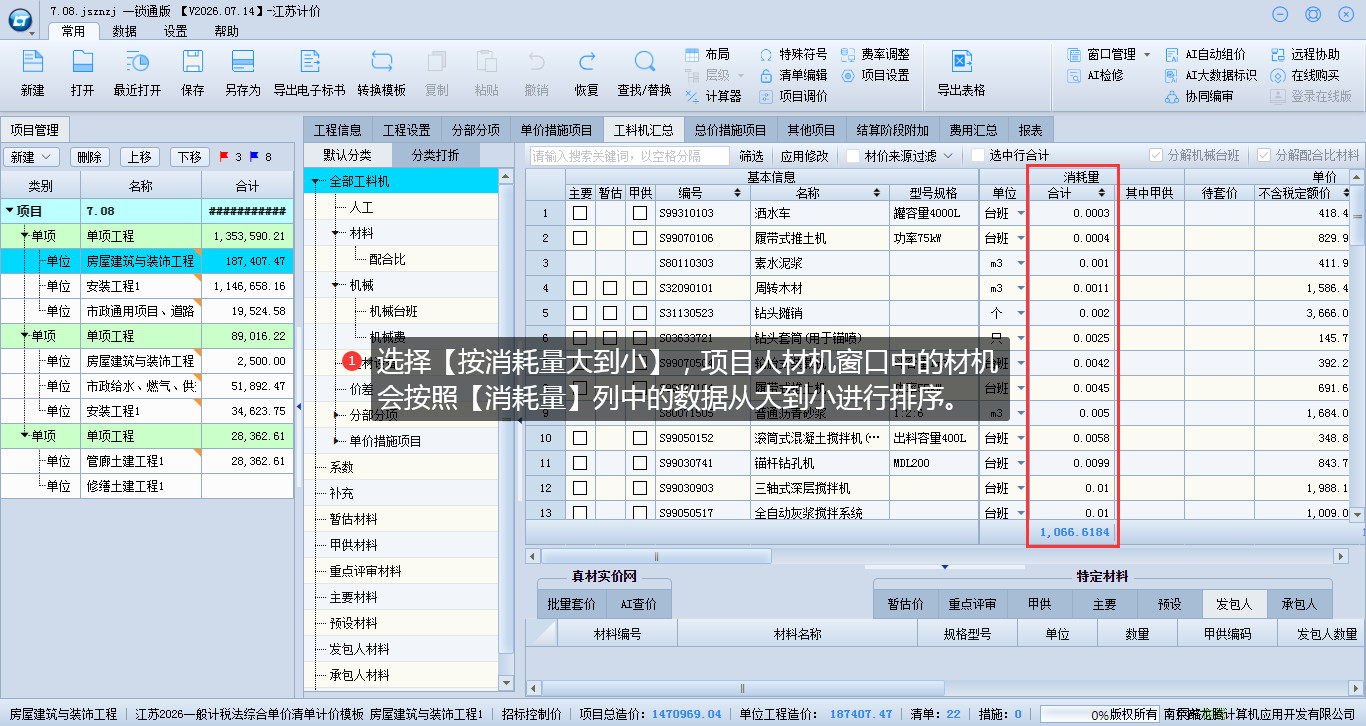Toggle 甲供 checkbox for 三轴式深层搅拌机 row

click(x=640, y=488)
